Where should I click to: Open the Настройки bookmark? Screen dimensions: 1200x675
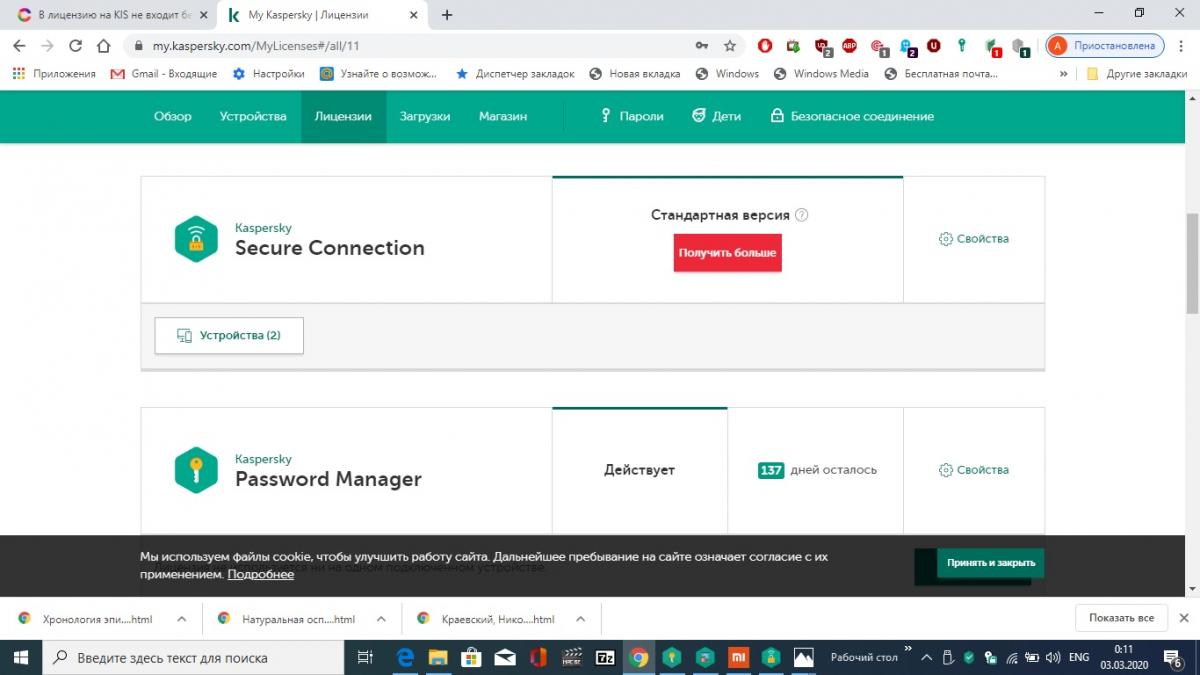(x=268, y=74)
